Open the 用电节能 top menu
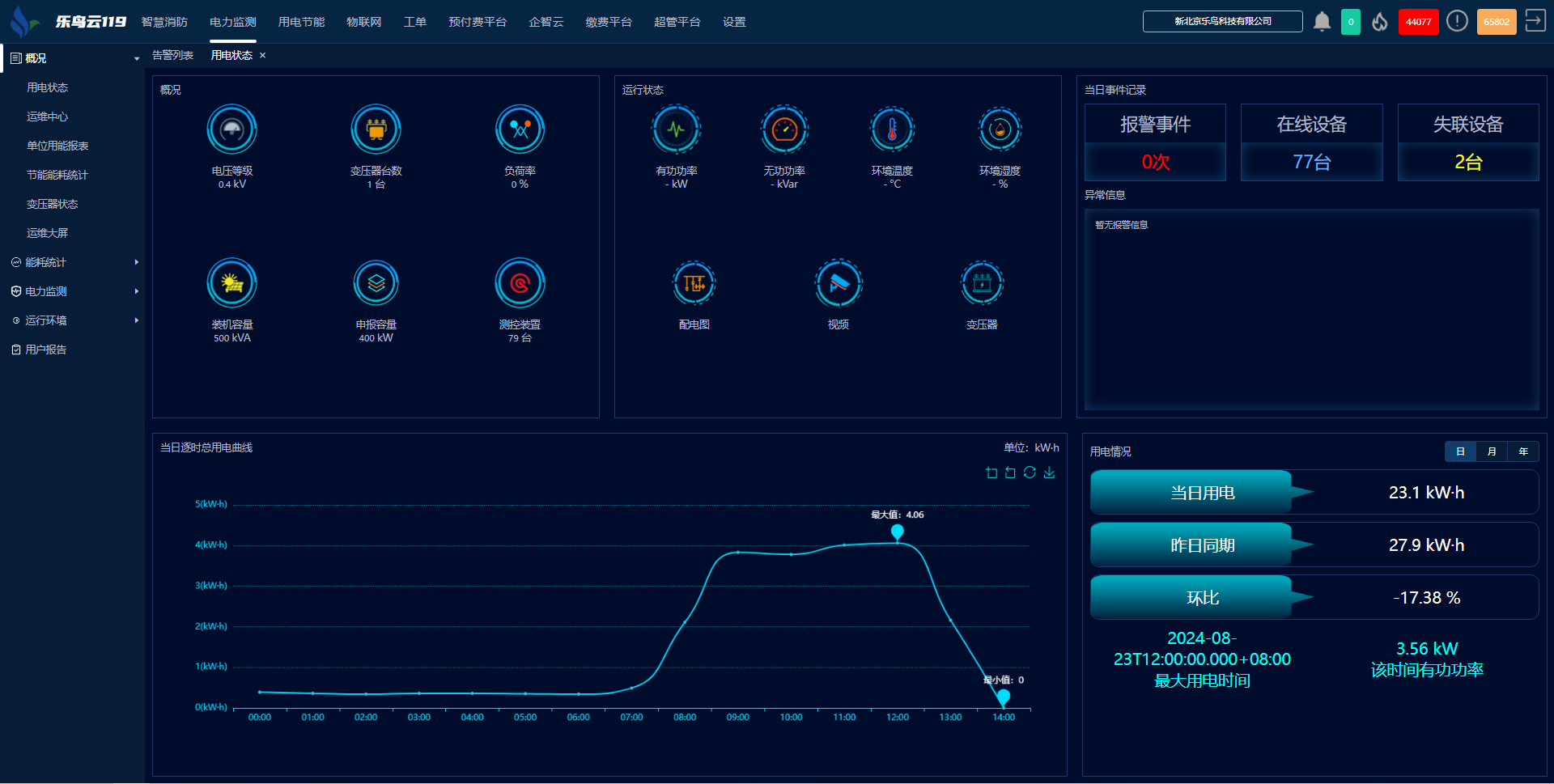The image size is (1554, 784). tap(301, 22)
